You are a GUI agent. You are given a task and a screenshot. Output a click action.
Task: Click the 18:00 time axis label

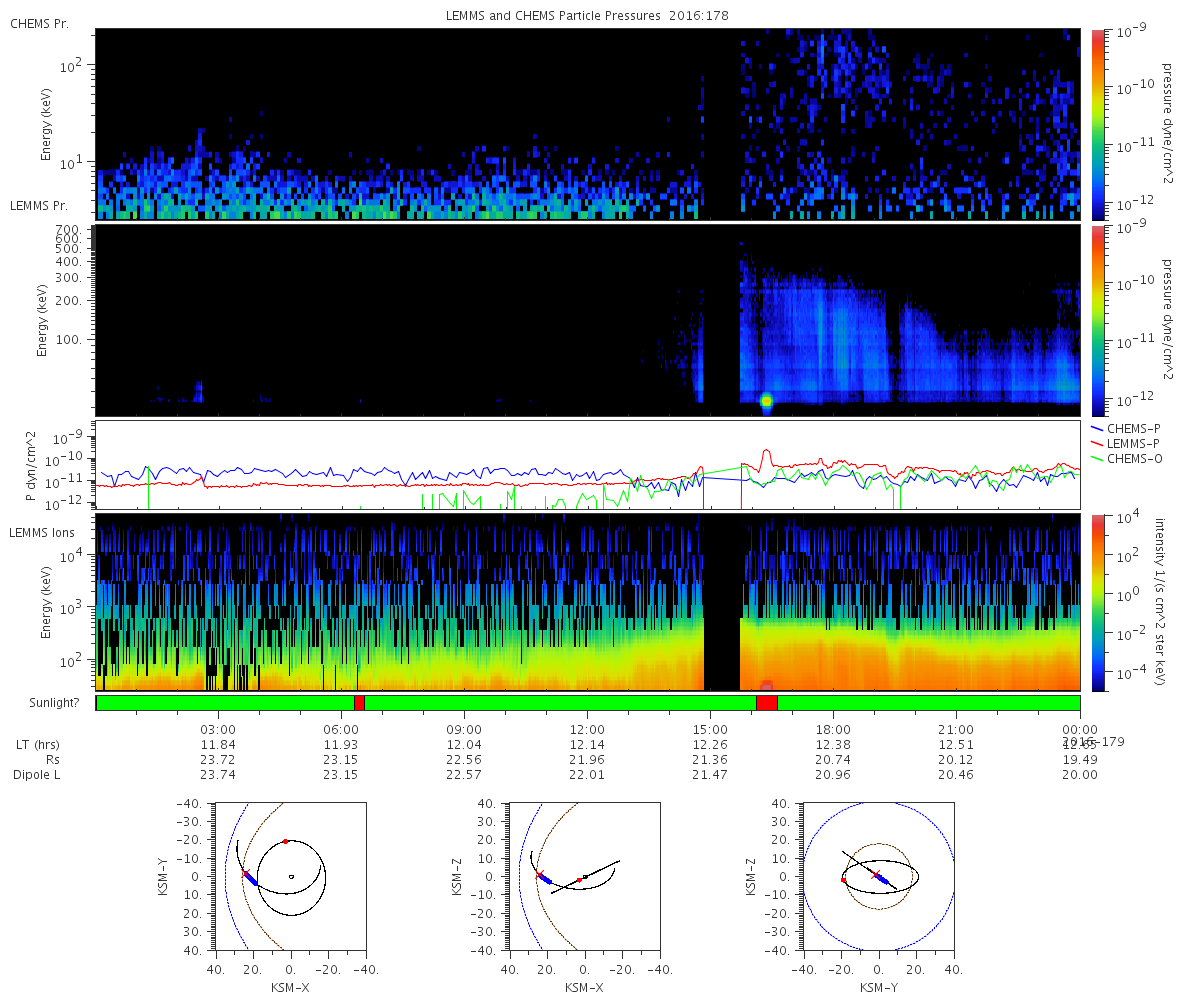(x=833, y=729)
